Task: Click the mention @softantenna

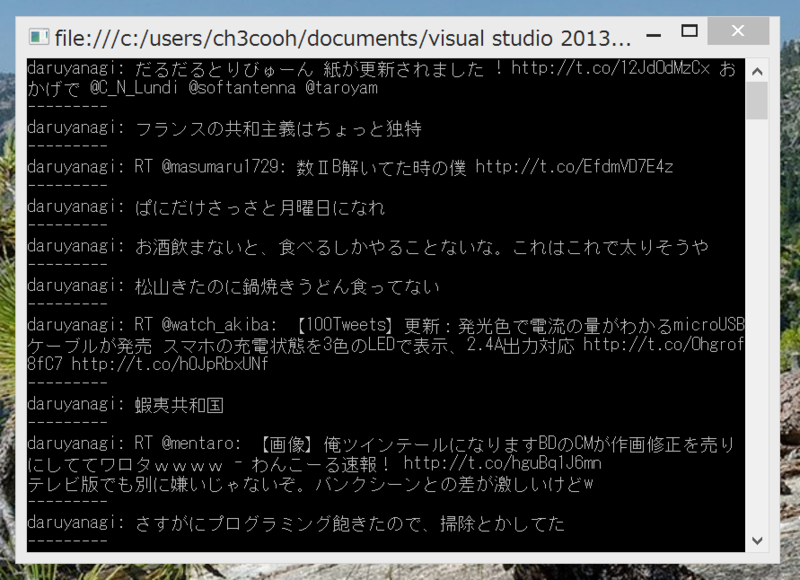Action: tap(242, 88)
